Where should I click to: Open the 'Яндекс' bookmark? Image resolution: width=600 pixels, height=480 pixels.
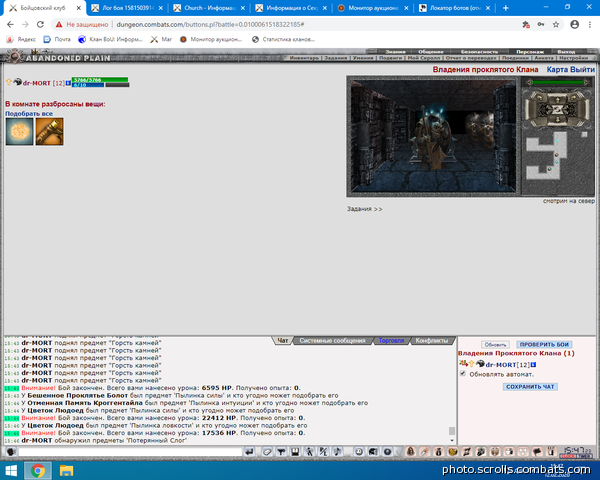tap(21, 39)
